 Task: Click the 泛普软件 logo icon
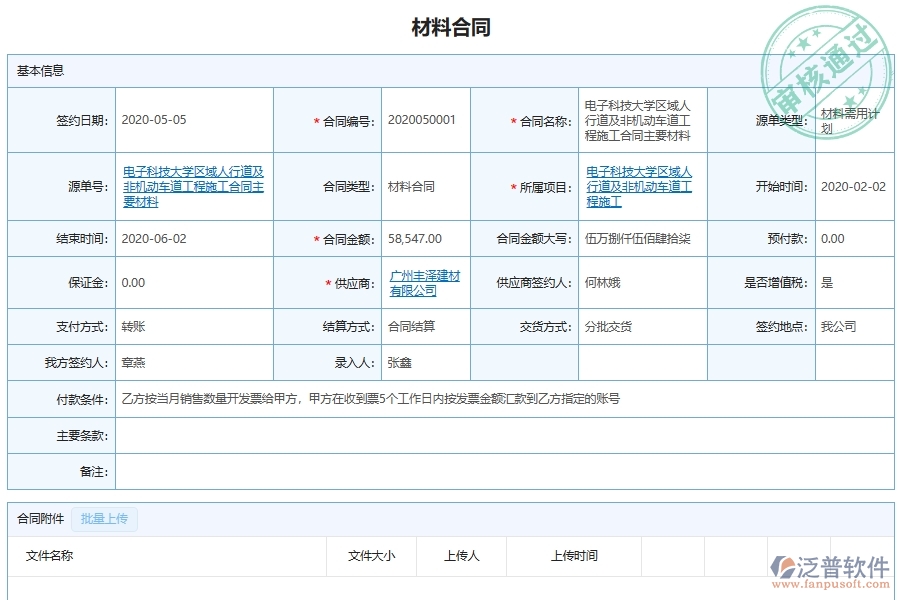point(786,566)
